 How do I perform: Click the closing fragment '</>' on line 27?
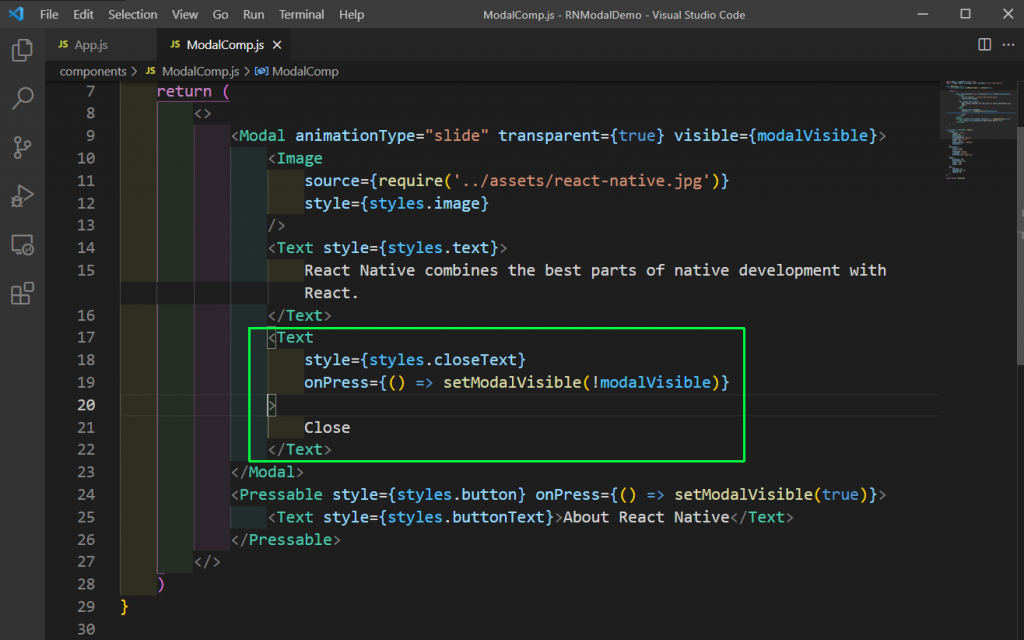[207, 562]
